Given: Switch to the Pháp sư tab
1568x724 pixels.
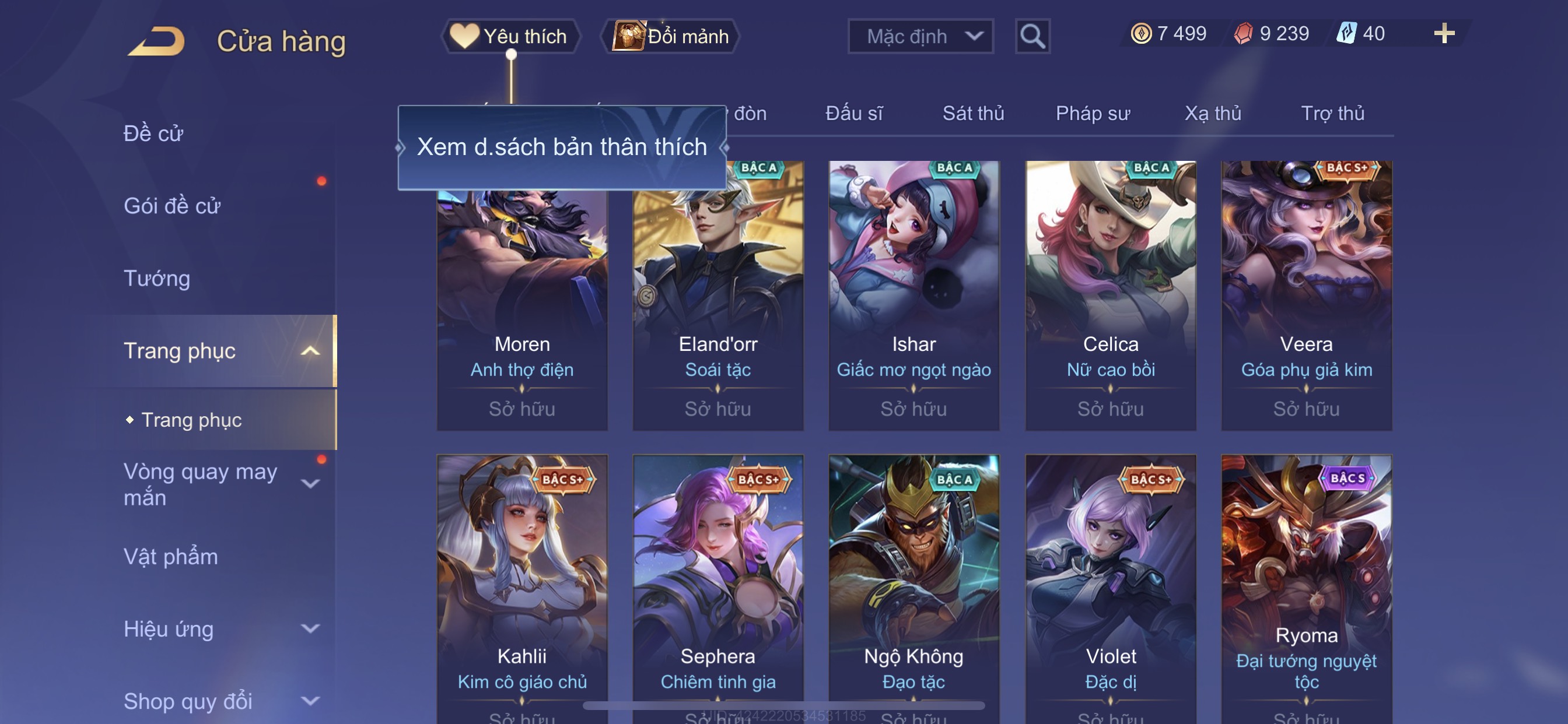Looking at the screenshot, I should 1093,113.
